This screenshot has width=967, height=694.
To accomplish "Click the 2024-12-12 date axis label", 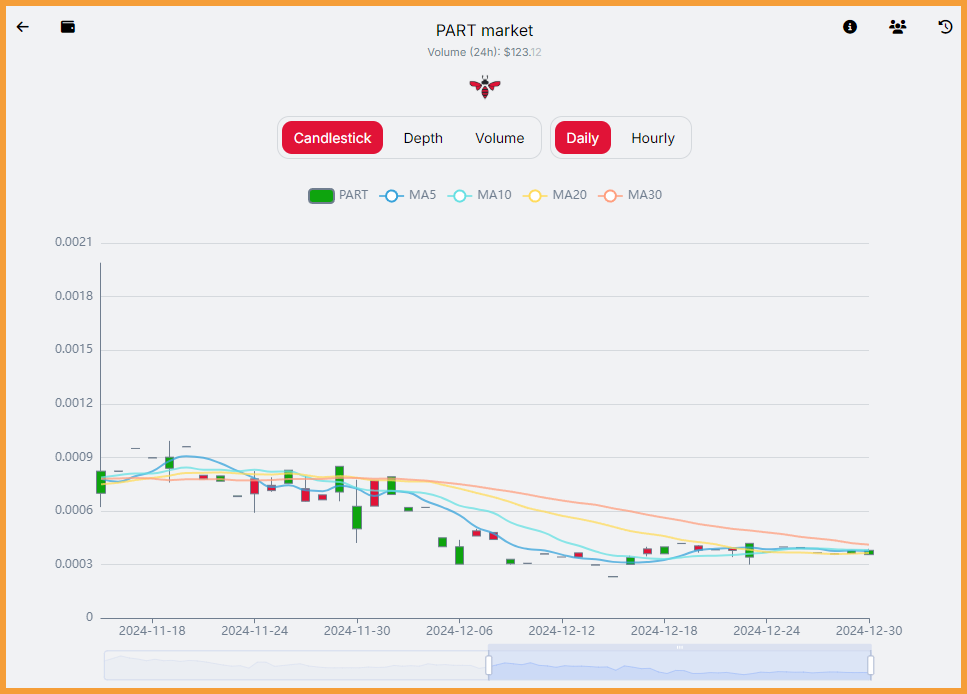I will coord(562,631).
